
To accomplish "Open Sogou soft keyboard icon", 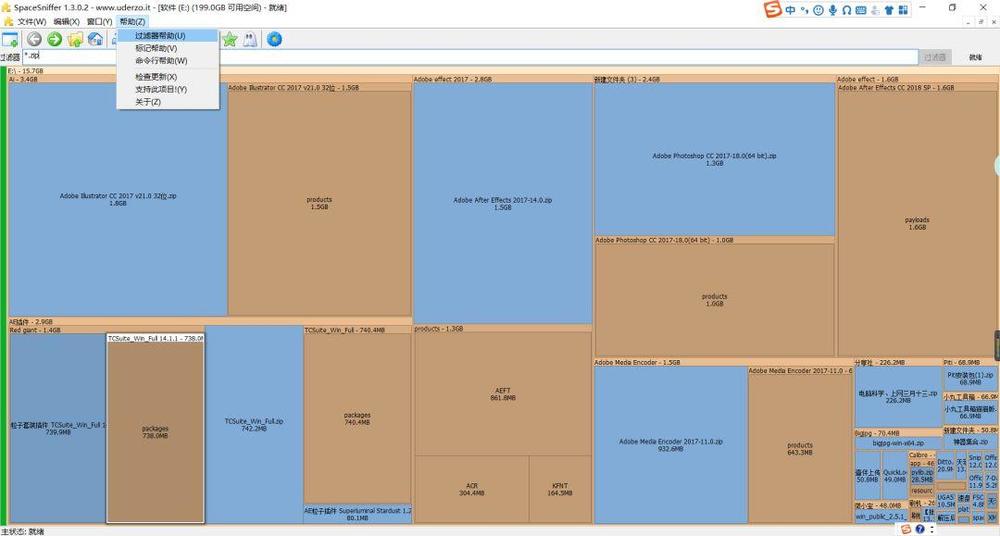I will [x=861, y=10].
